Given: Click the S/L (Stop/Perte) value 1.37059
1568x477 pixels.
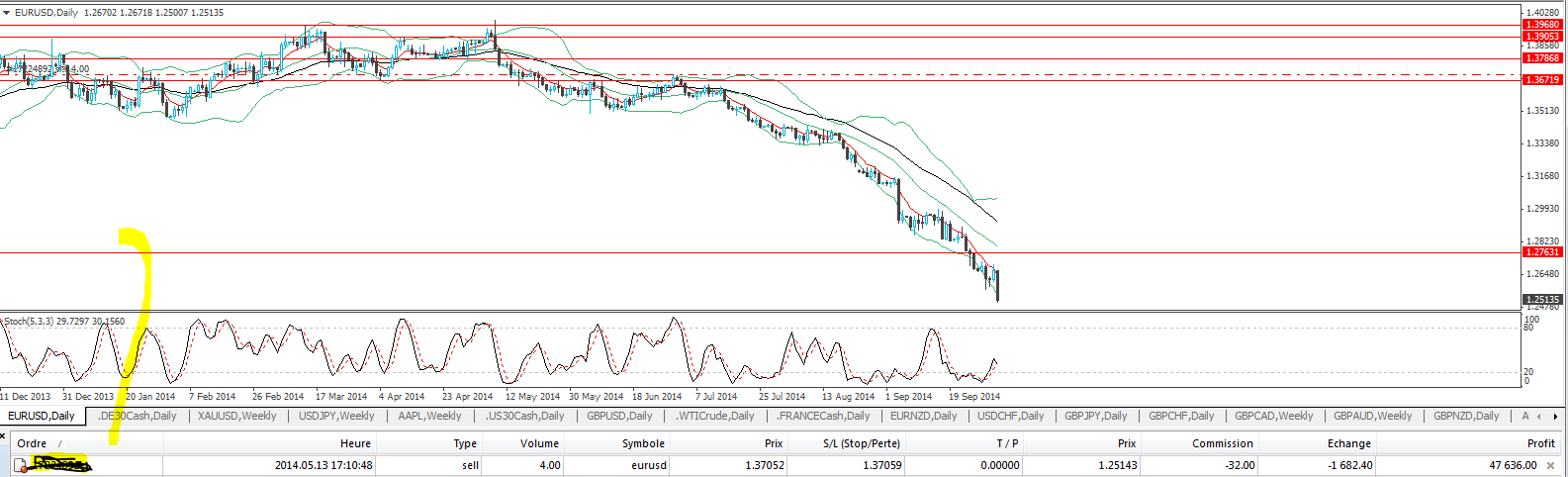Looking at the screenshot, I should tap(875, 465).
